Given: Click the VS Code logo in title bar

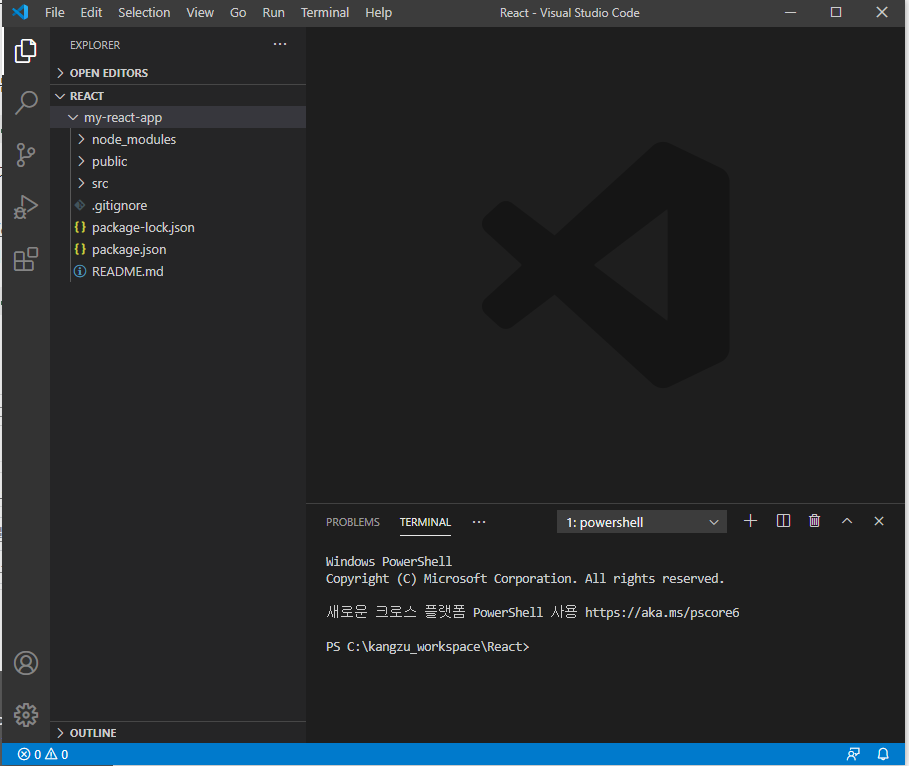Looking at the screenshot, I should pos(21,12).
